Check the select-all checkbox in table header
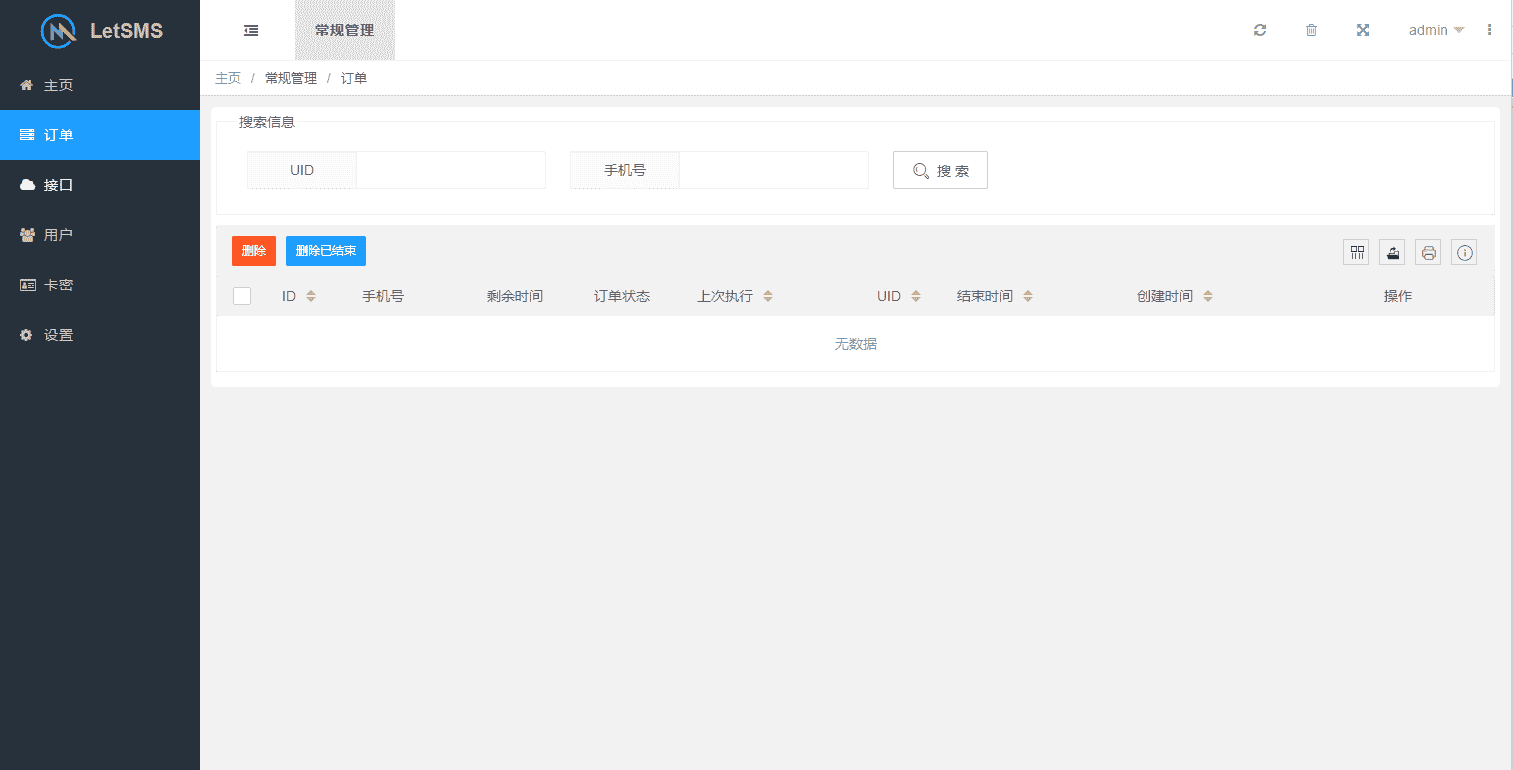 click(242, 296)
